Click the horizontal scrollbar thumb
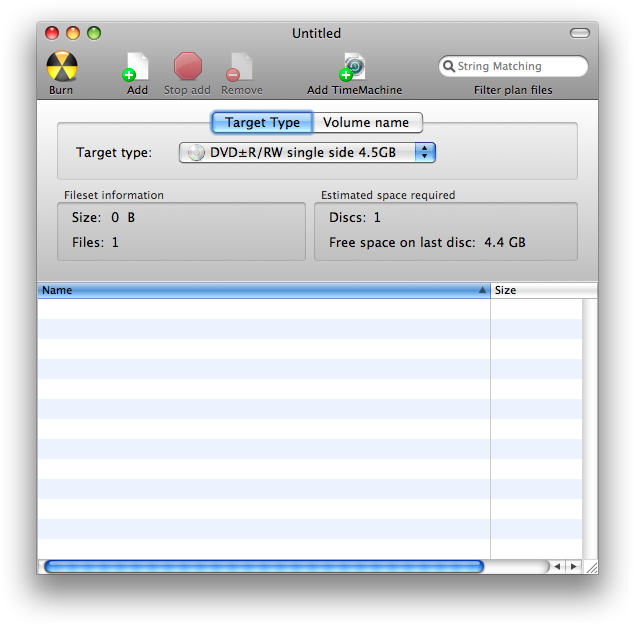This screenshot has height=625, width=634. click(264, 567)
